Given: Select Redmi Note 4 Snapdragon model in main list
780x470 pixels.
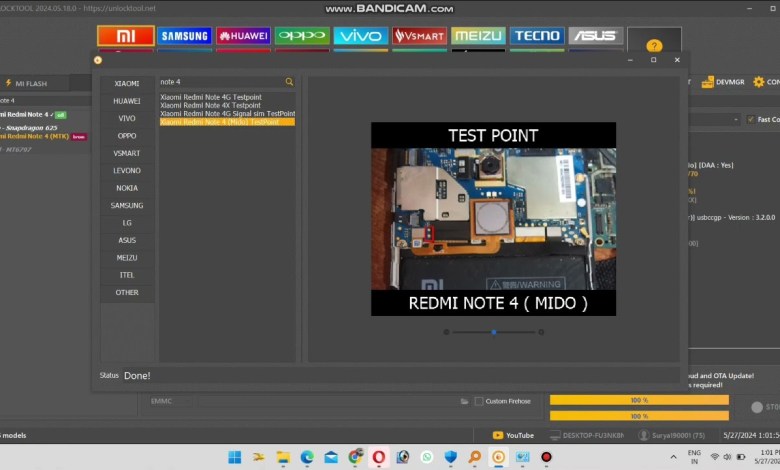Looking at the screenshot, I should tap(33, 115).
